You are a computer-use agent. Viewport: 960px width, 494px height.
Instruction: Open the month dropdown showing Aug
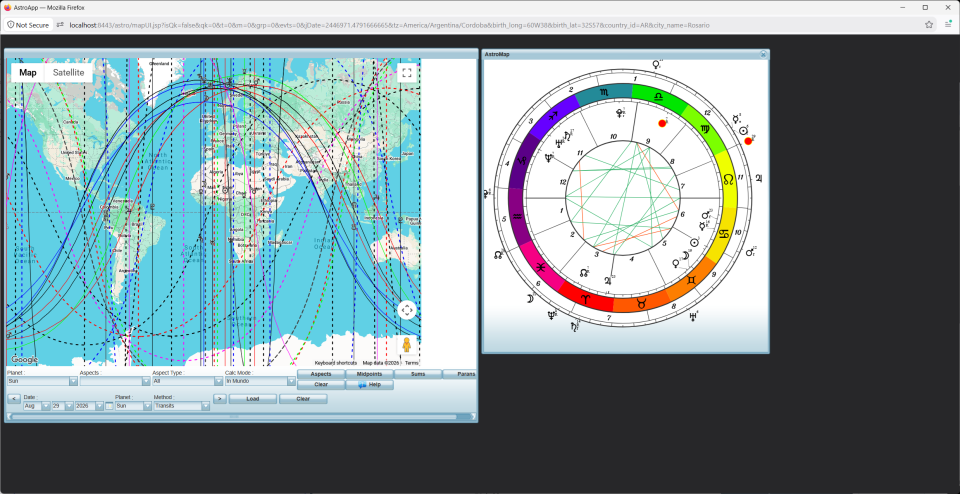[37, 406]
